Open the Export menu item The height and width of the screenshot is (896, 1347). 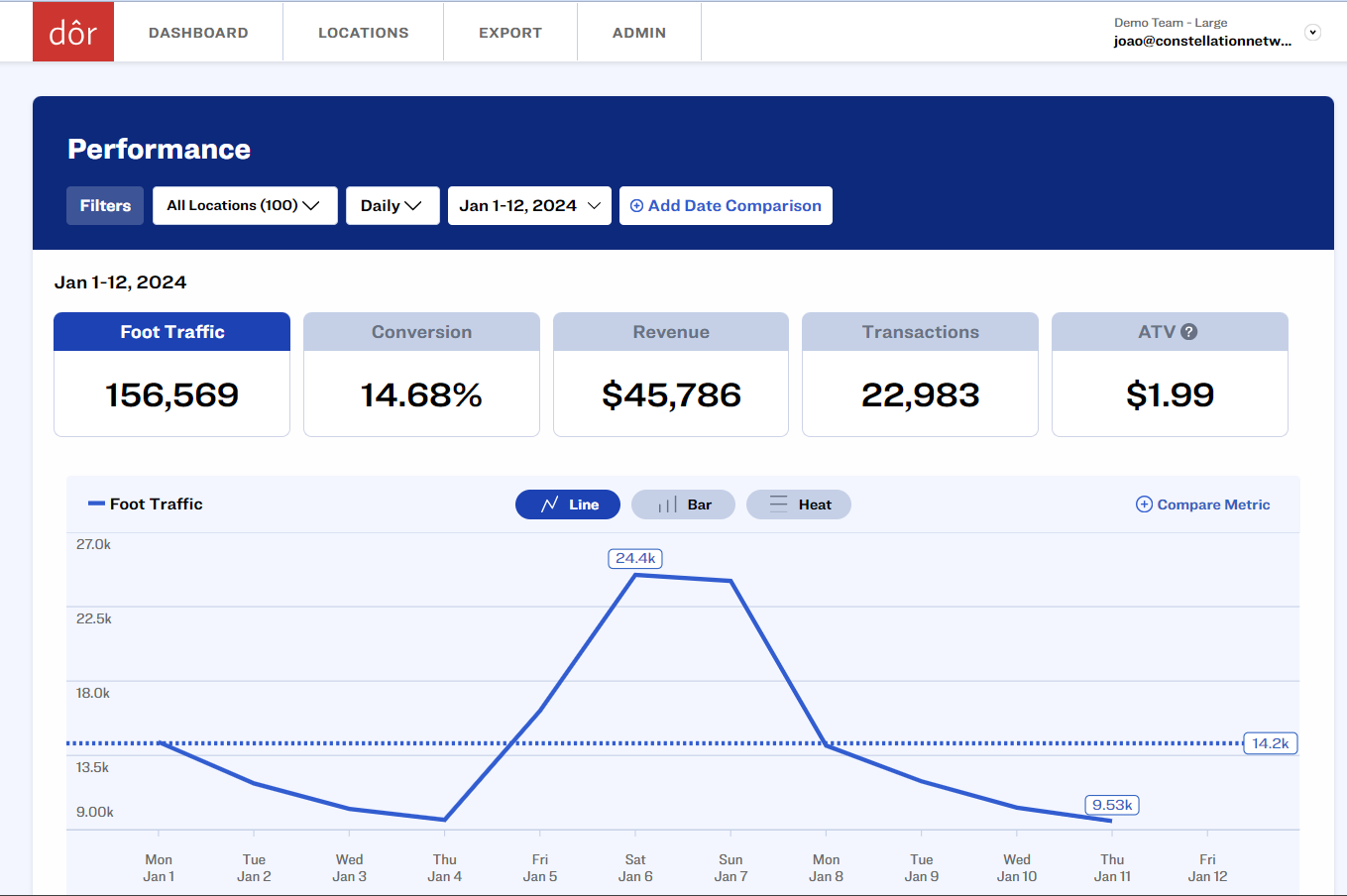coord(509,33)
